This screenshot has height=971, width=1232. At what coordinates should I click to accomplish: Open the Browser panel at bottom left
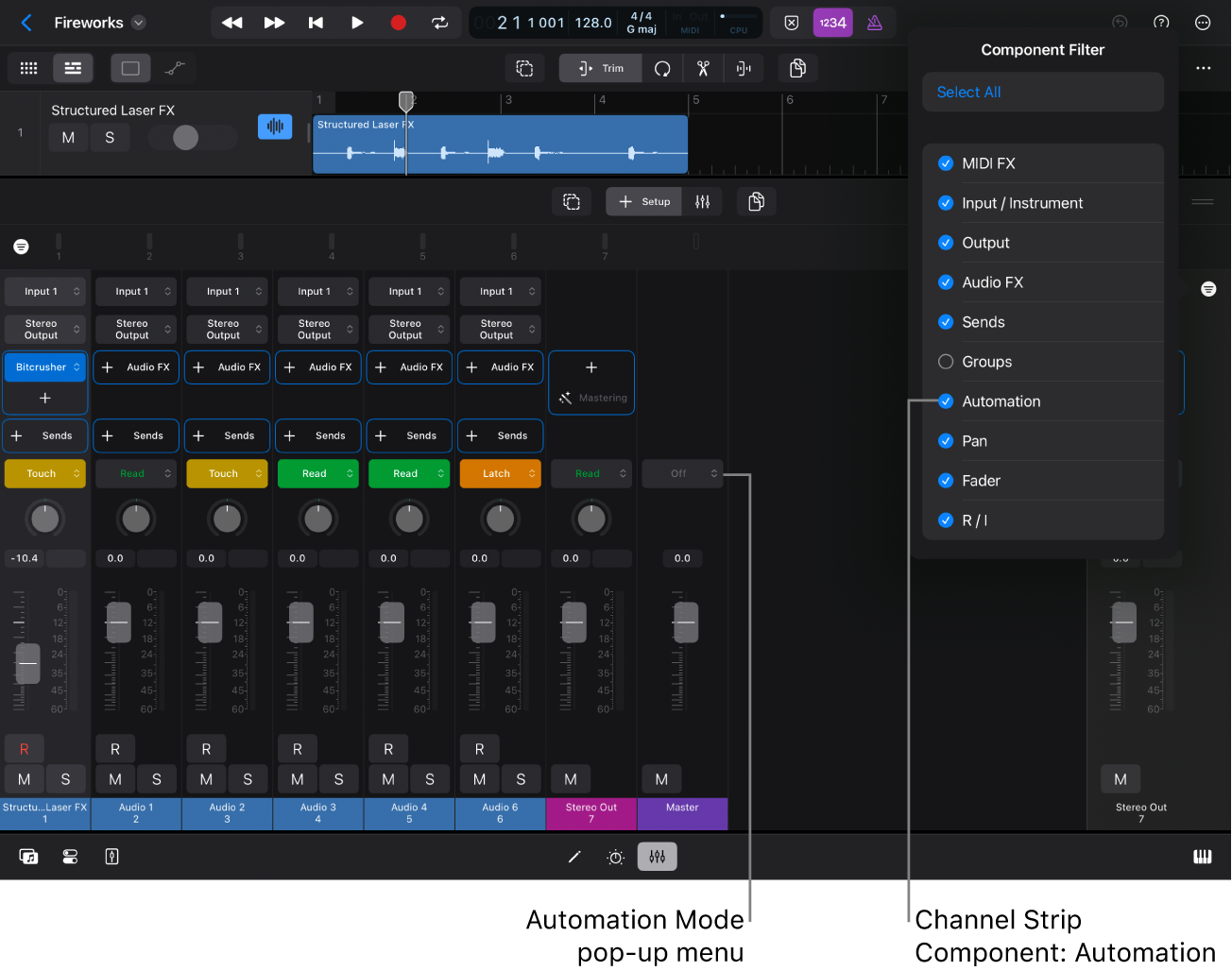[28, 857]
